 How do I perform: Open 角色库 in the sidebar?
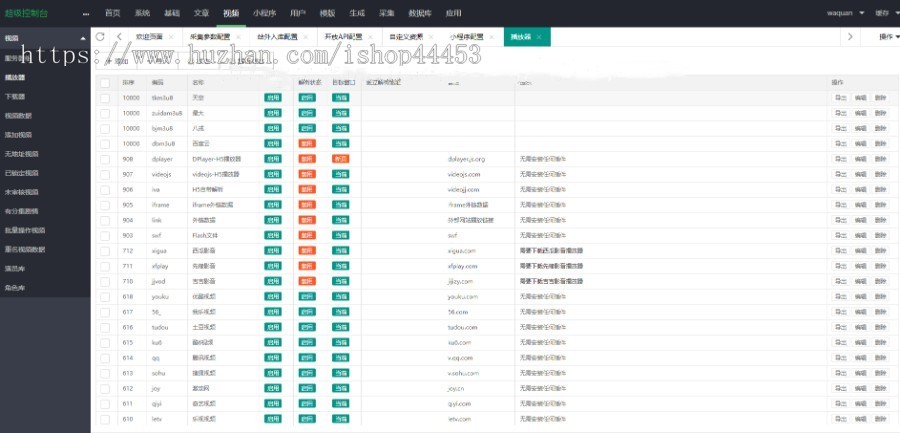15,288
